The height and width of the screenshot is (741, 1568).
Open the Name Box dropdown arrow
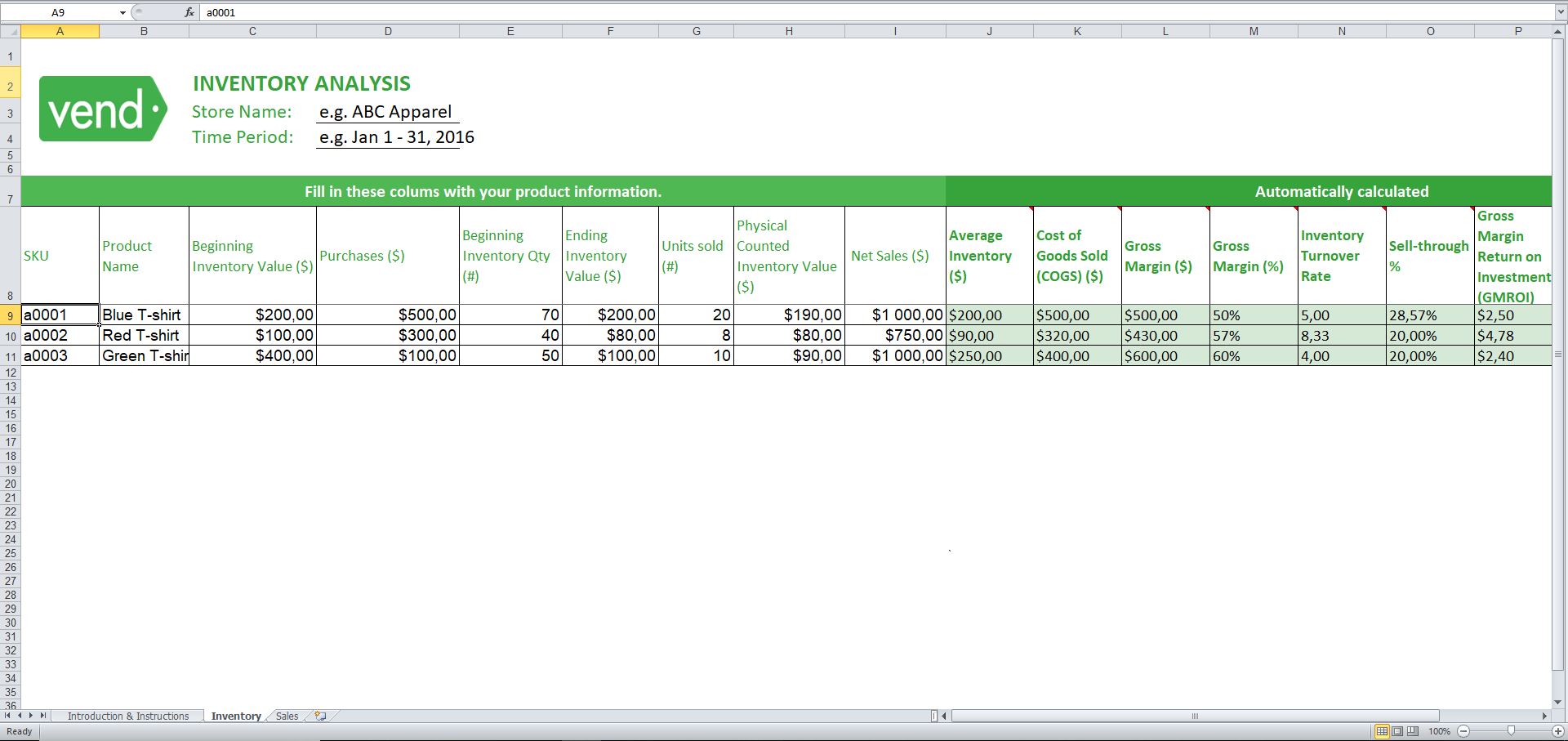(x=122, y=12)
